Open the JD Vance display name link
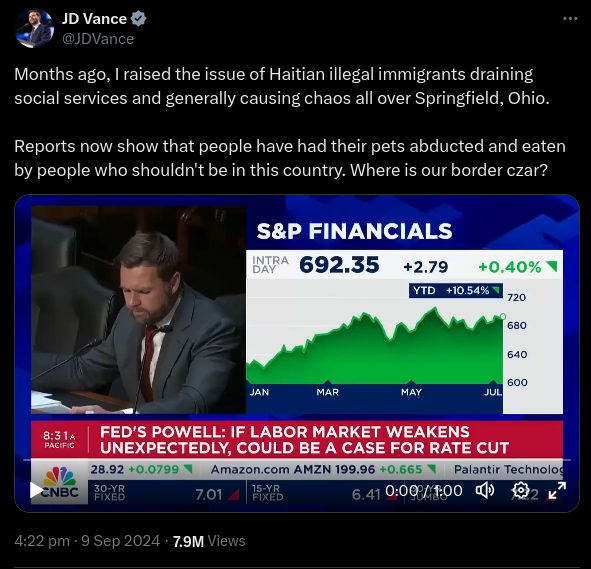 pyautogui.click(x=94, y=18)
